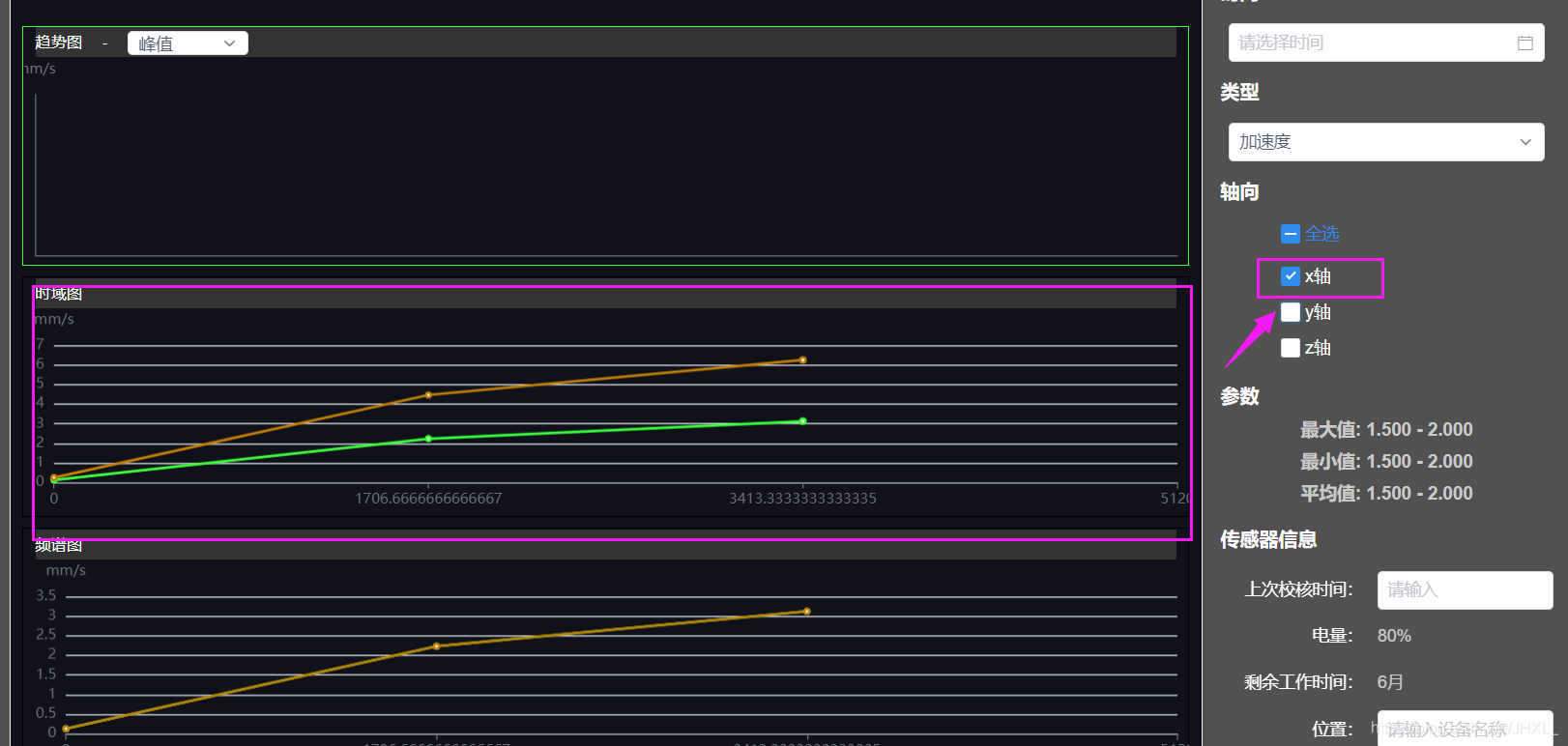Click orange data point at 3413 in 时域图
Viewport: 1568px width, 746px height.
point(802,360)
